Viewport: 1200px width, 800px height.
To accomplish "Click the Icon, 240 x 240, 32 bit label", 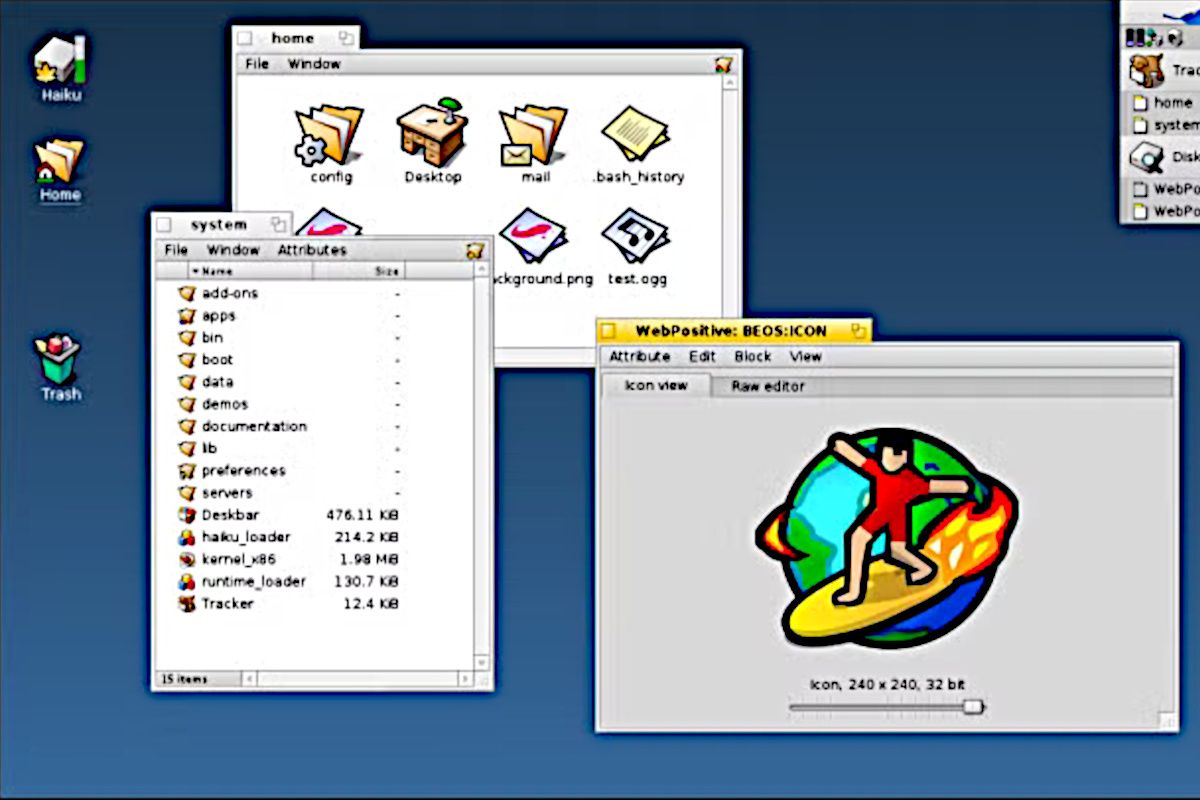I will (887, 685).
